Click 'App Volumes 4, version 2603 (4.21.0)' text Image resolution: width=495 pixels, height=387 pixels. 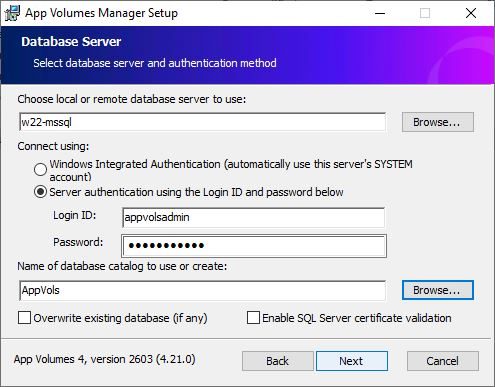(105, 359)
